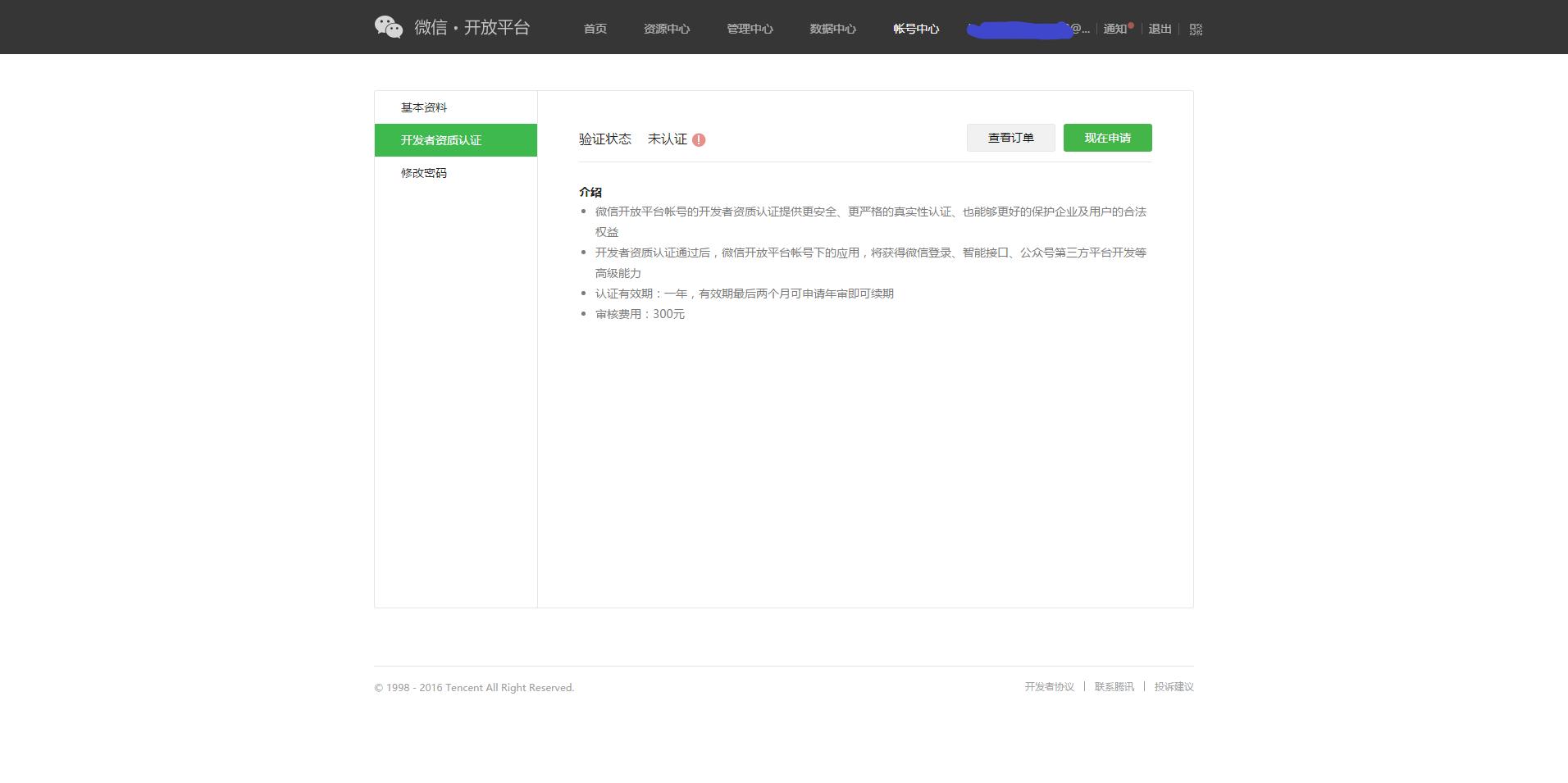Image resolution: width=1568 pixels, height=783 pixels.
Task: Click the notification red dot indicator
Action: coord(1130,24)
